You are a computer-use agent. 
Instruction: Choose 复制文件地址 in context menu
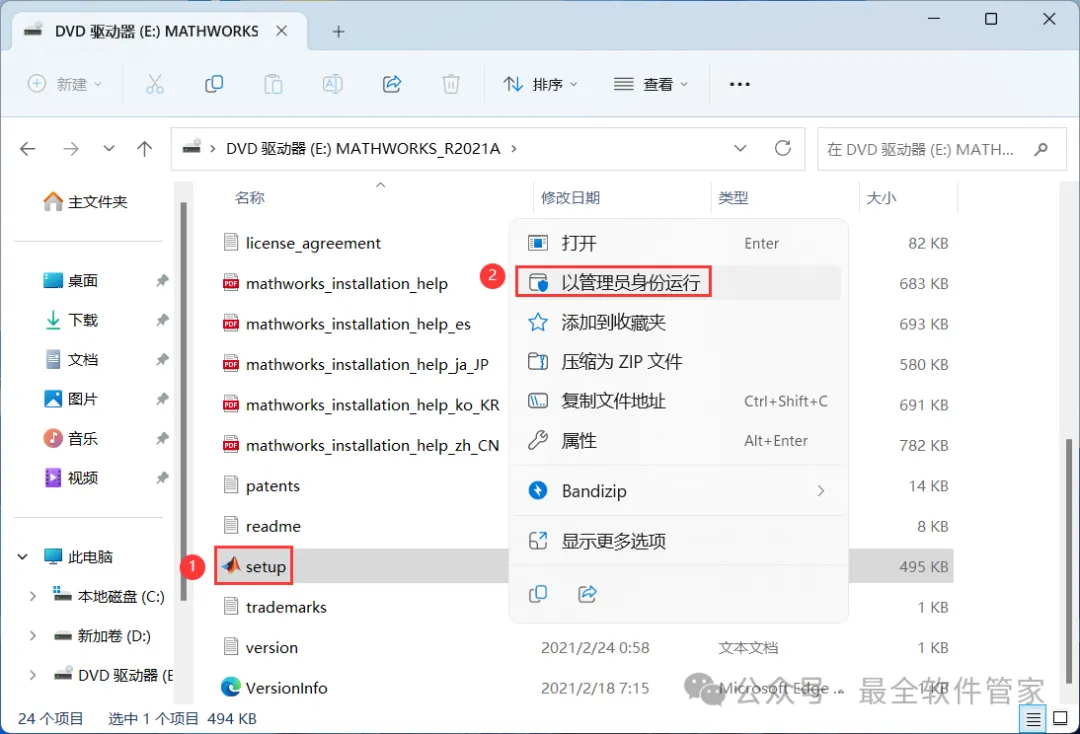(678, 401)
